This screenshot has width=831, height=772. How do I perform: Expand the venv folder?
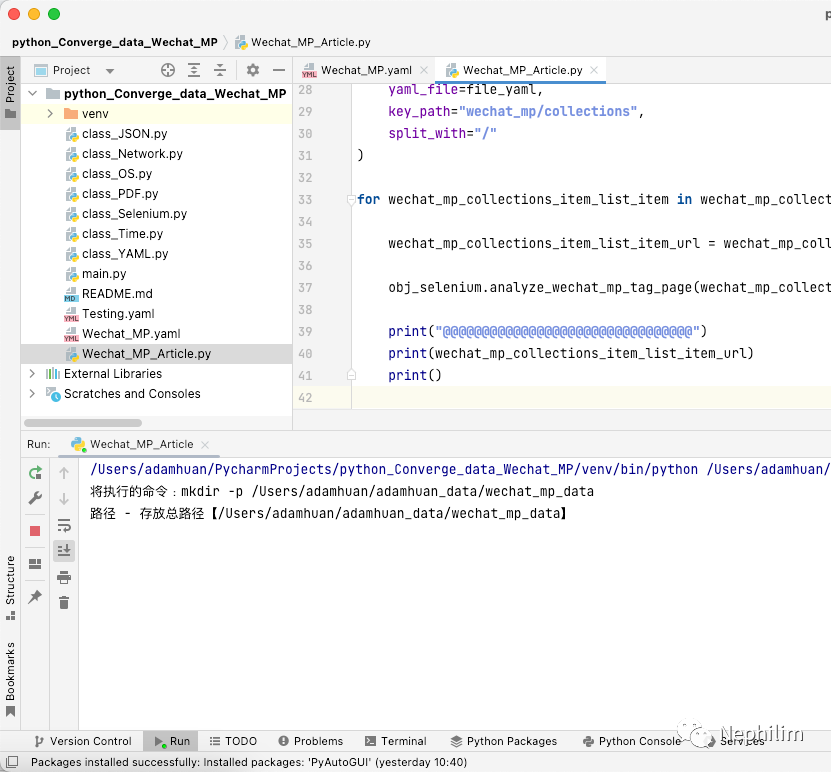point(50,114)
